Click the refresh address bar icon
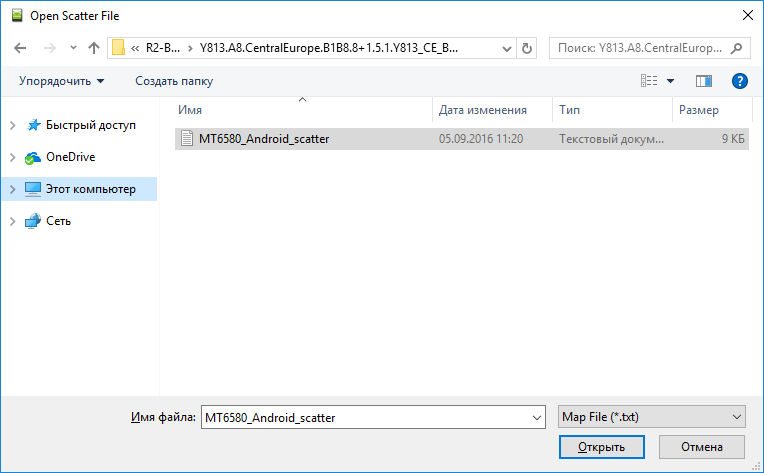764x473 pixels. click(x=528, y=47)
